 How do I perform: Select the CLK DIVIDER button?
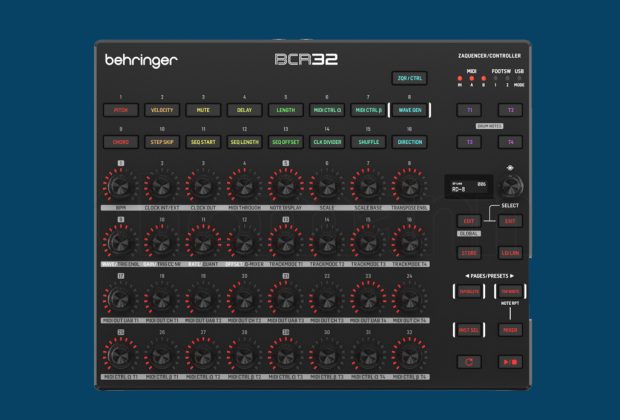(327, 142)
